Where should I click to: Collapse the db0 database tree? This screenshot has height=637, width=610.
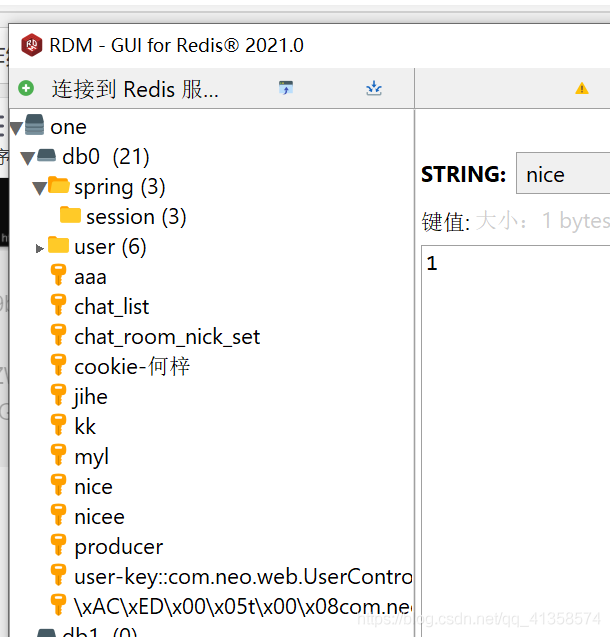tap(27, 157)
